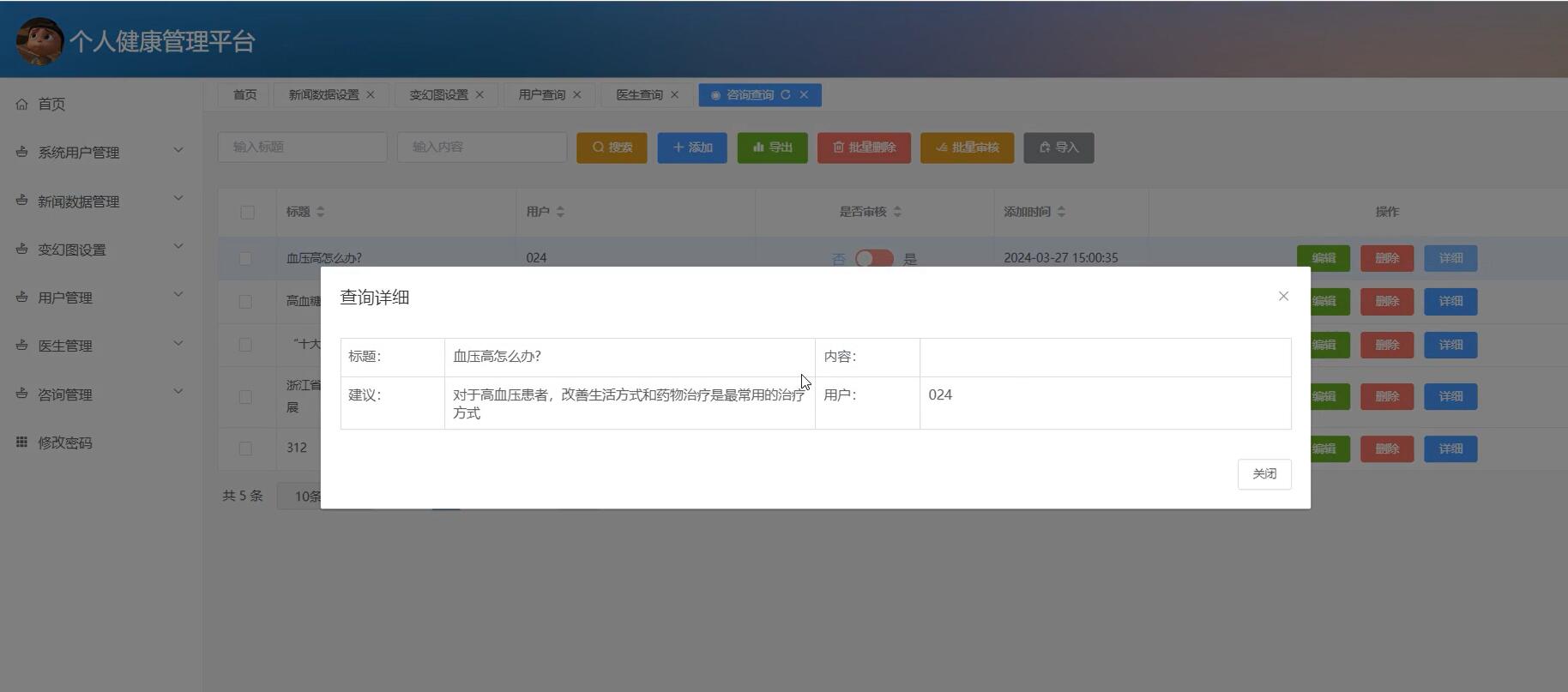1568x692 pixels.
Task: Click the green 导出 button
Action: tap(772, 147)
